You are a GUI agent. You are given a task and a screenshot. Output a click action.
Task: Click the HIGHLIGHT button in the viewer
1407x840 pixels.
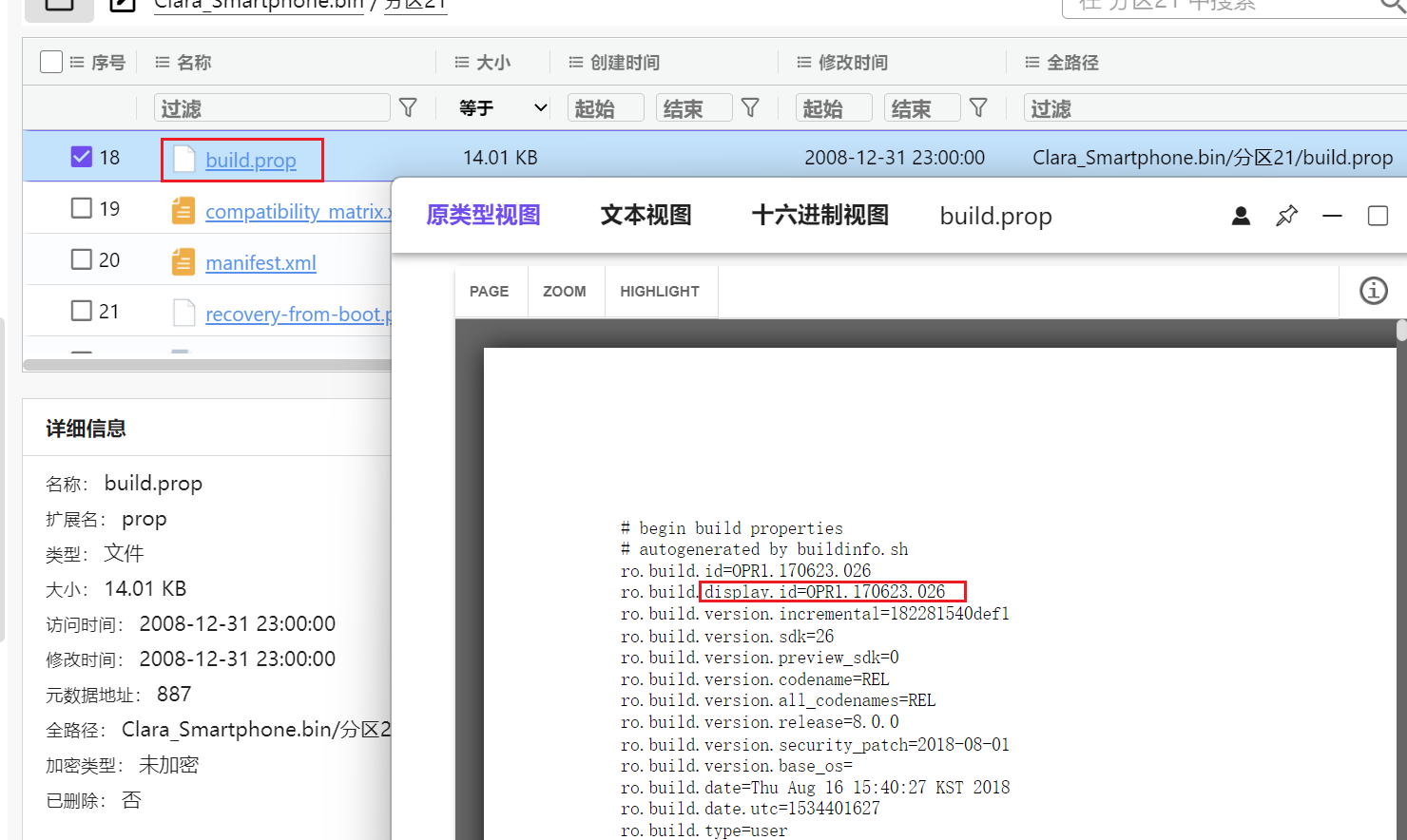coord(660,291)
